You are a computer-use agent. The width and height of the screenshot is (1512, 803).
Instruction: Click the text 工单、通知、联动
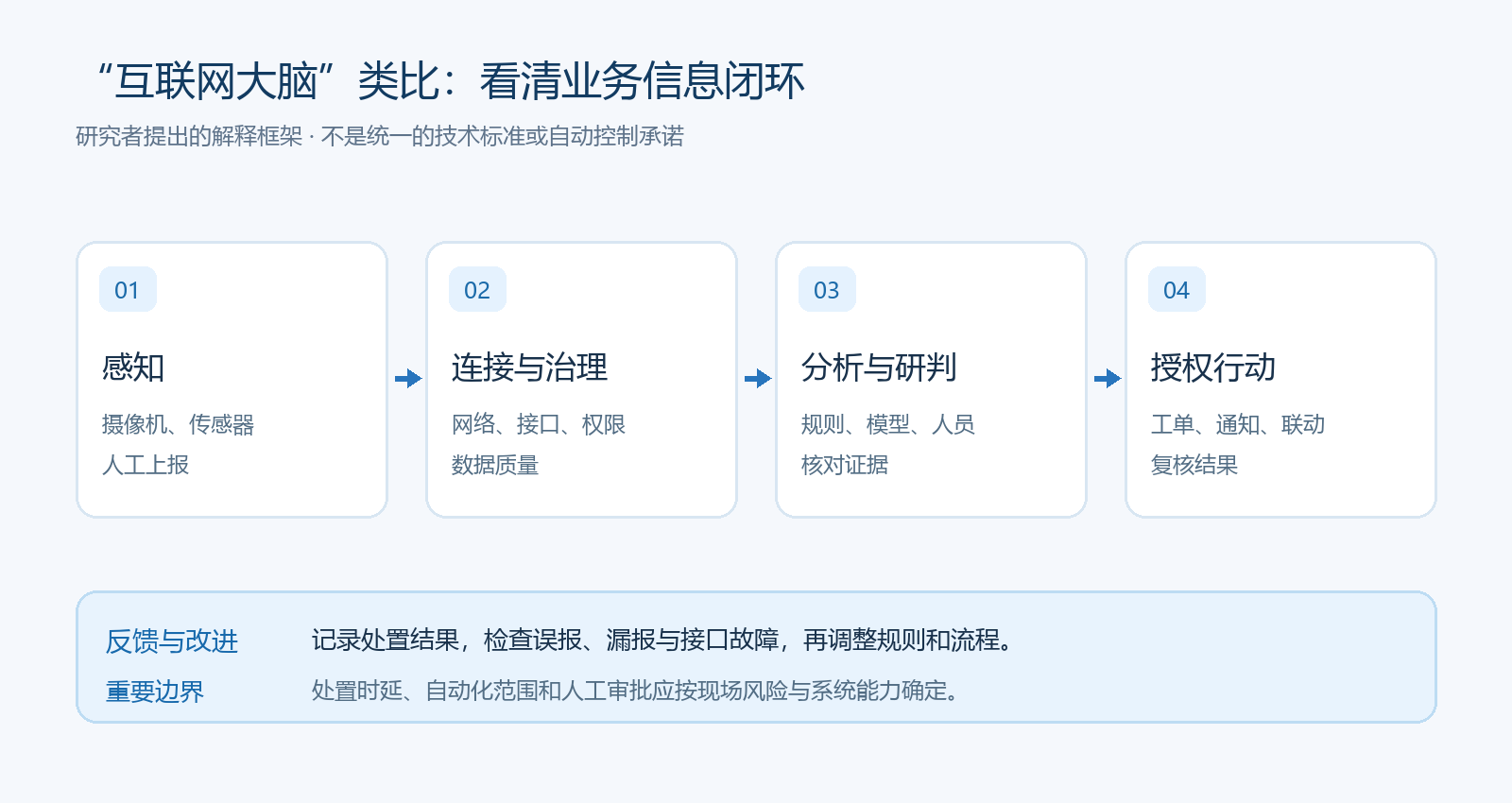tap(1238, 424)
